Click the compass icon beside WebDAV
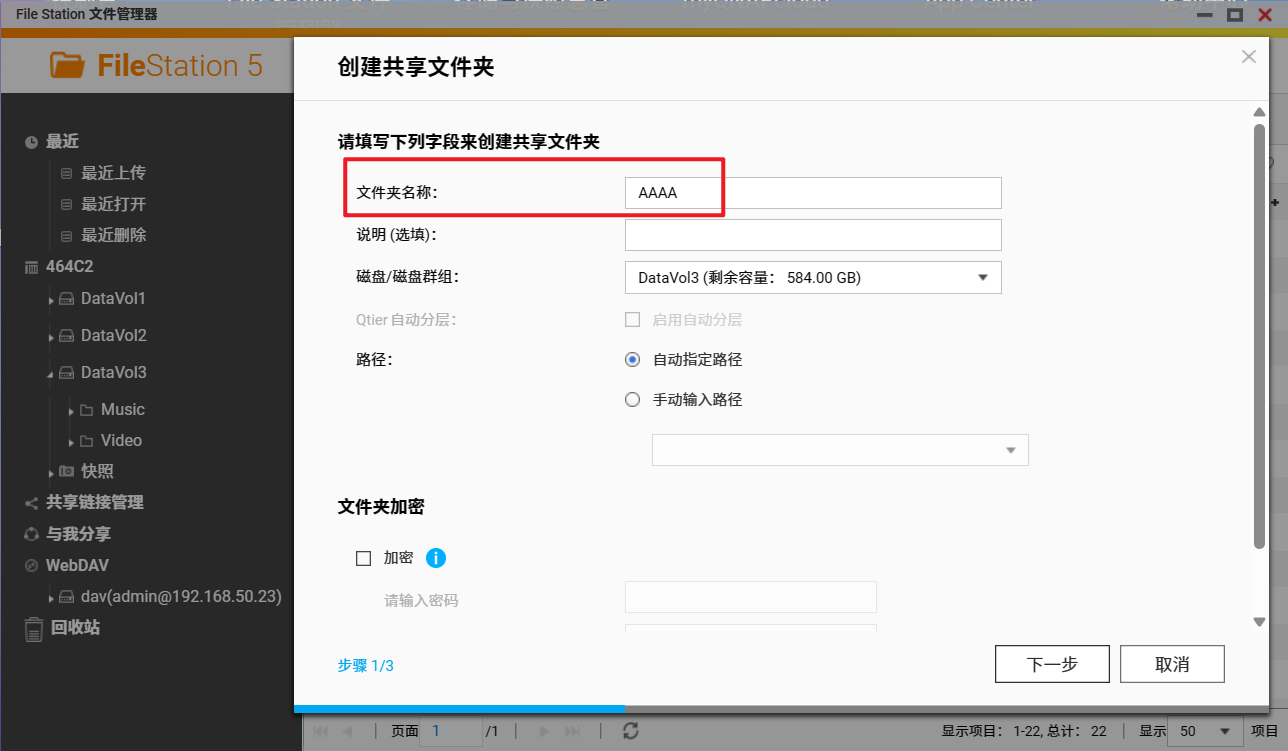 point(32,565)
